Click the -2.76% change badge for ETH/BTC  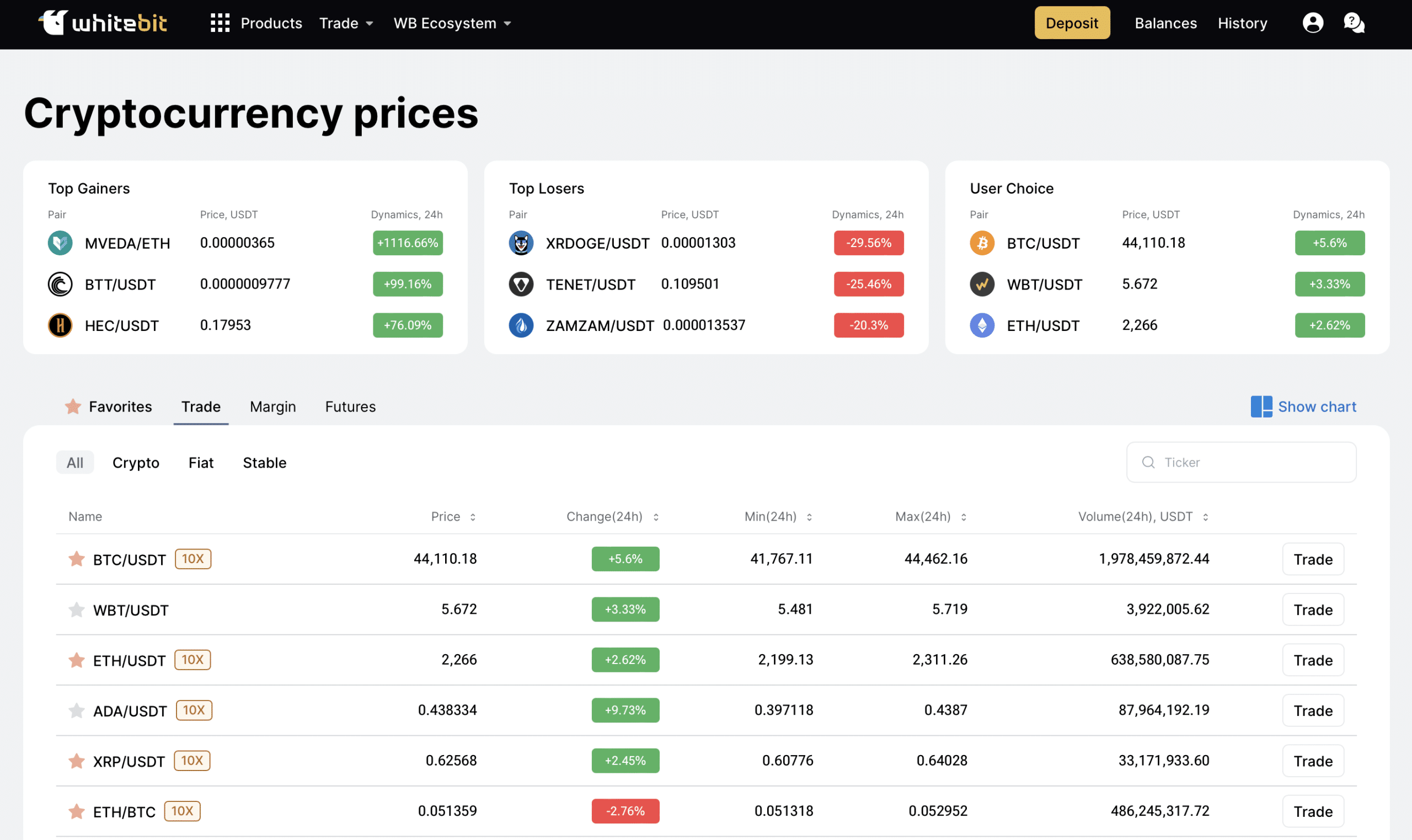pos(625,811)
